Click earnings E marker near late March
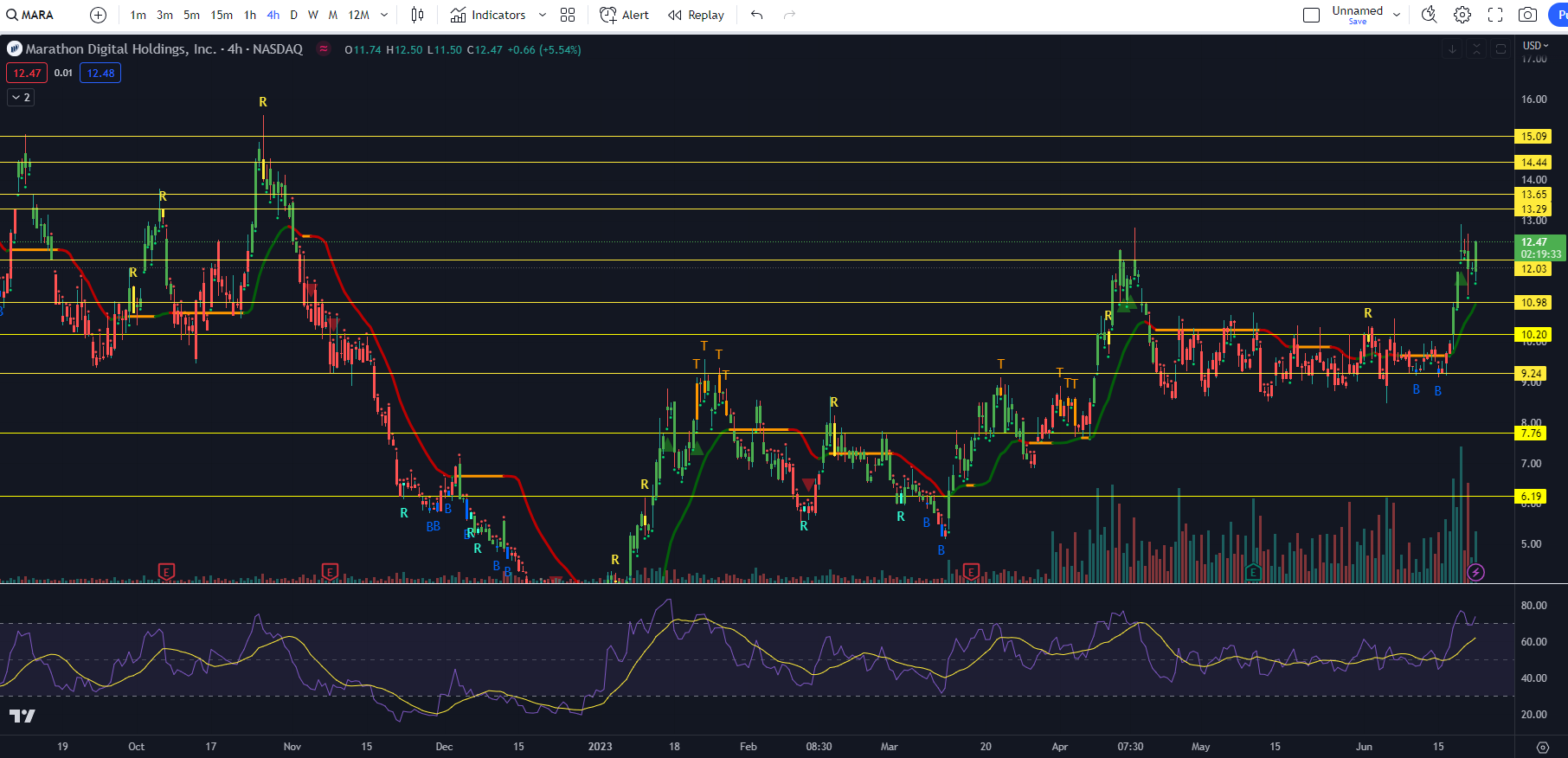 (971, 571)
